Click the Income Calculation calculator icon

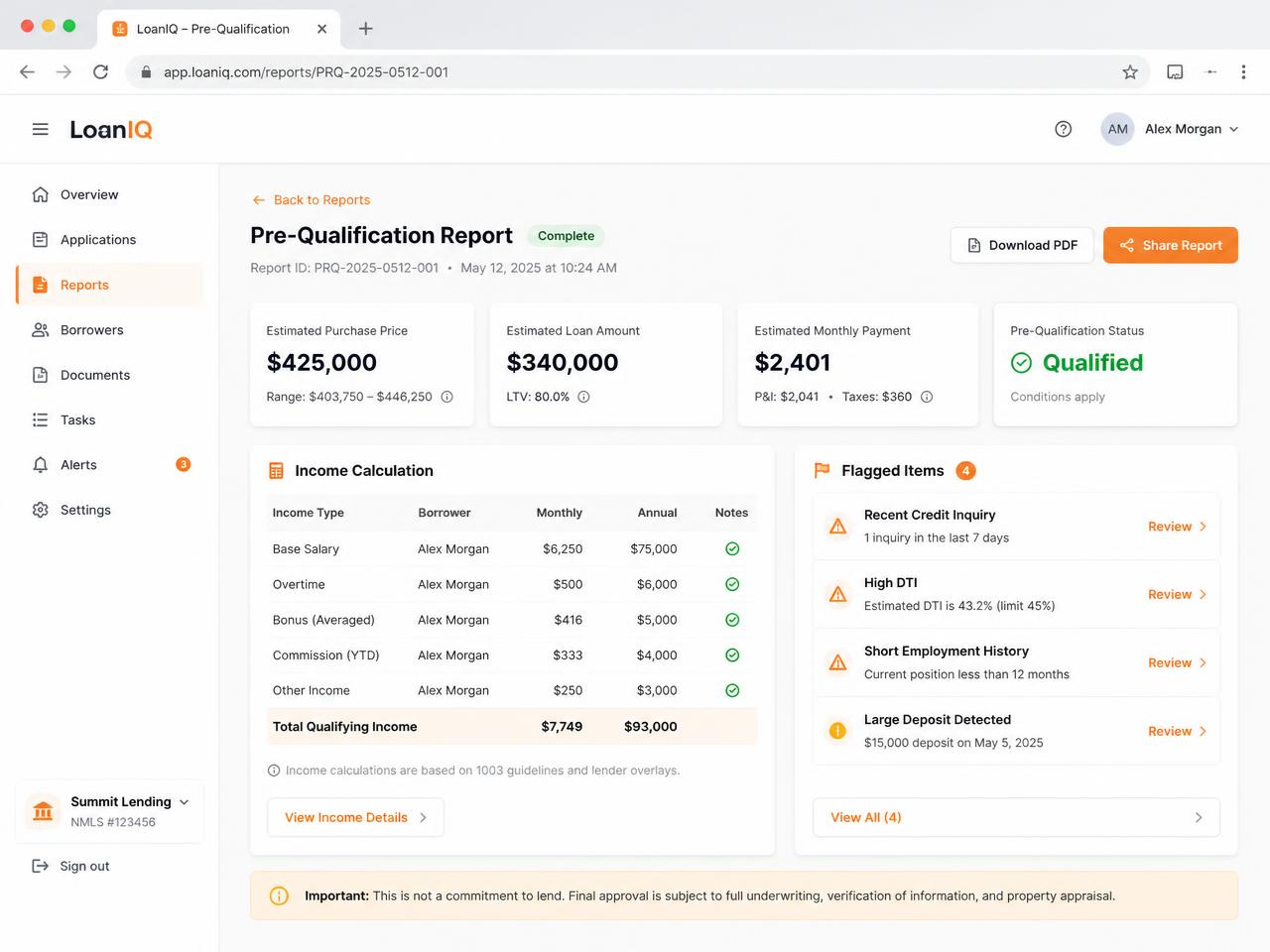(x=277, y=471)
